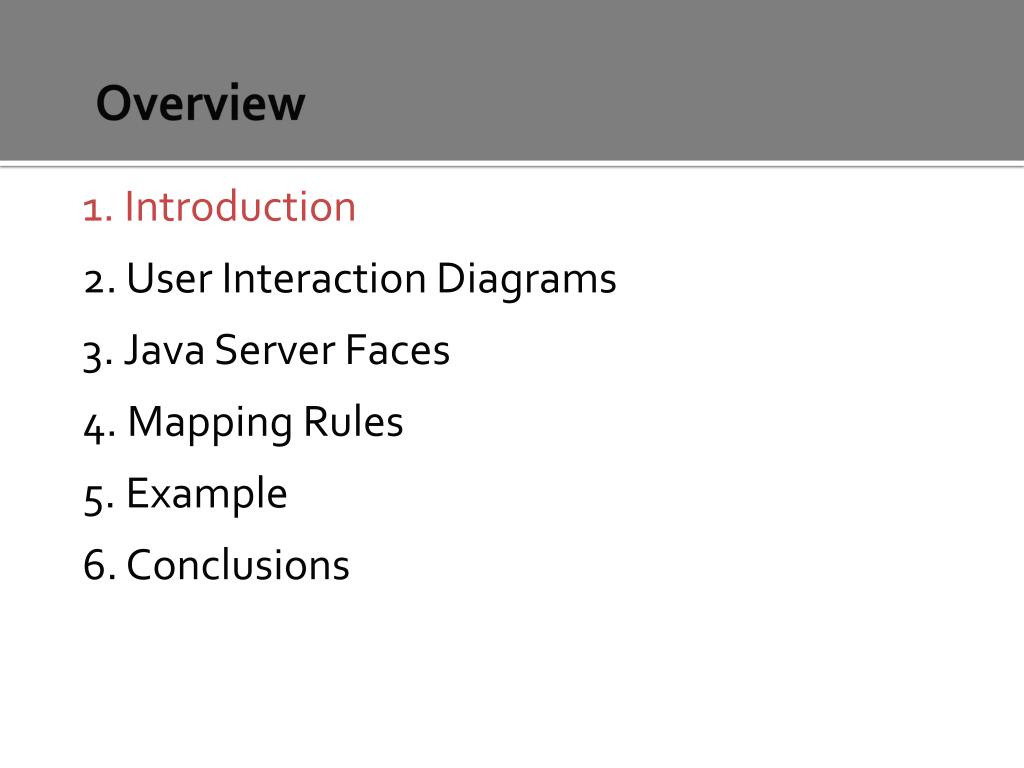
Task: Click the numeral 6 before Conclusions
Action: (x=96, y=566)
